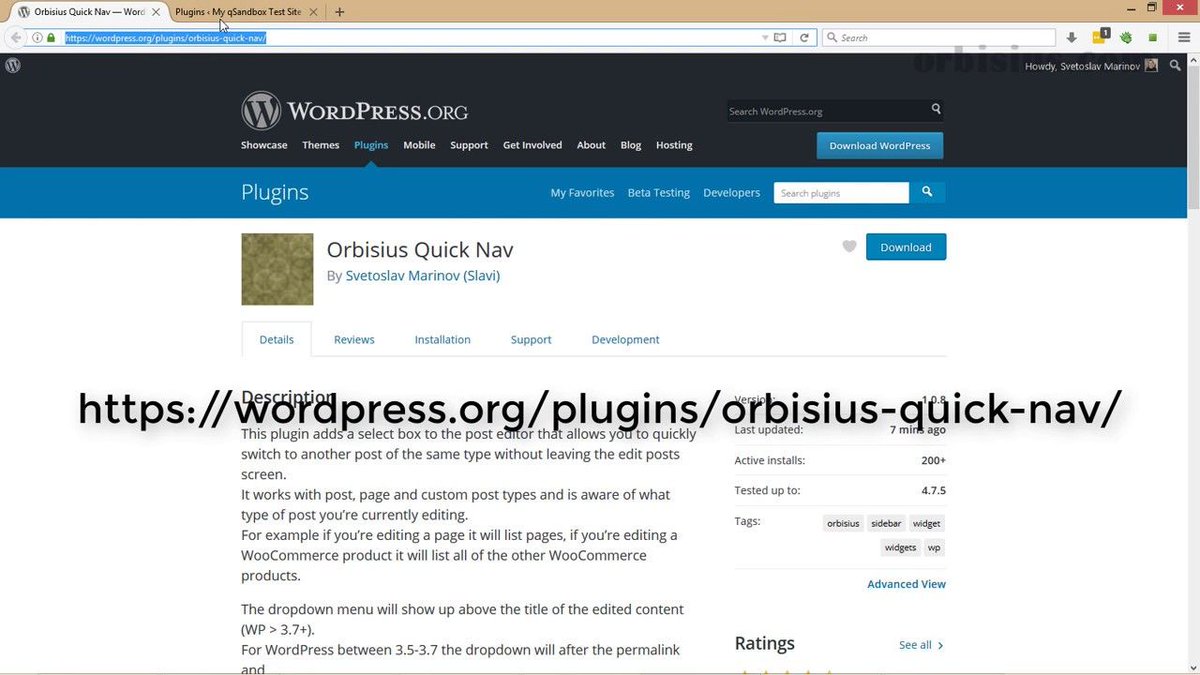This screenshot has height=675, width=1200.
Task: Open the Developers link
Action: 732,193
